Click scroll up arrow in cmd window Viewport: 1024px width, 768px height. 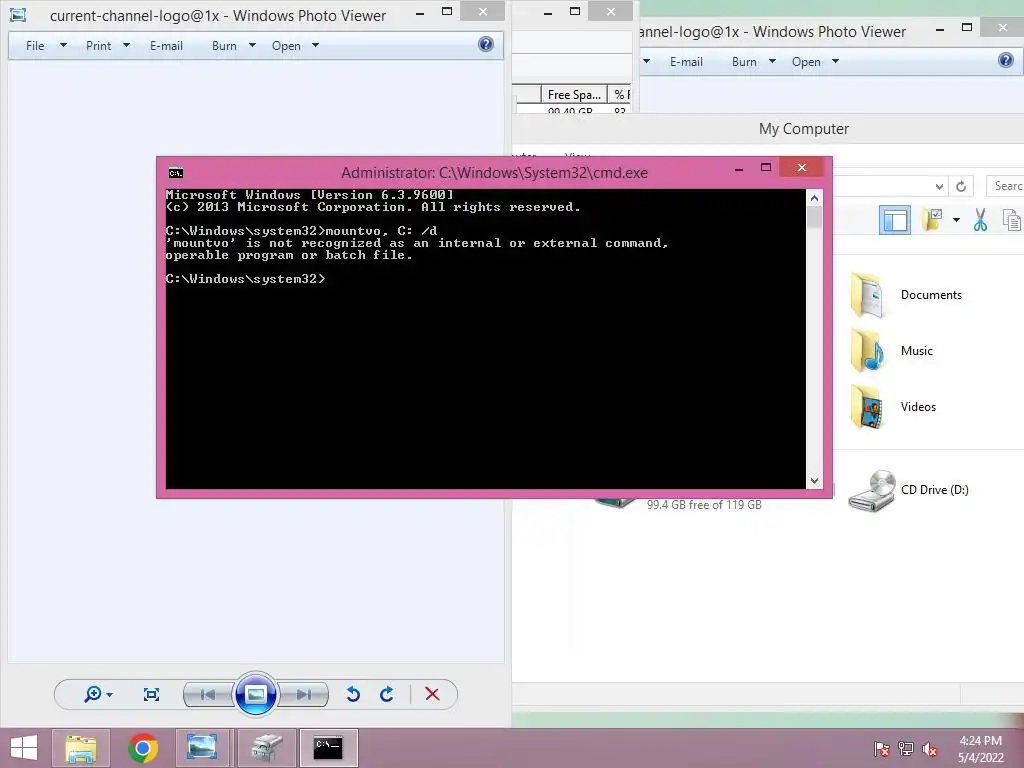[814, 198]
